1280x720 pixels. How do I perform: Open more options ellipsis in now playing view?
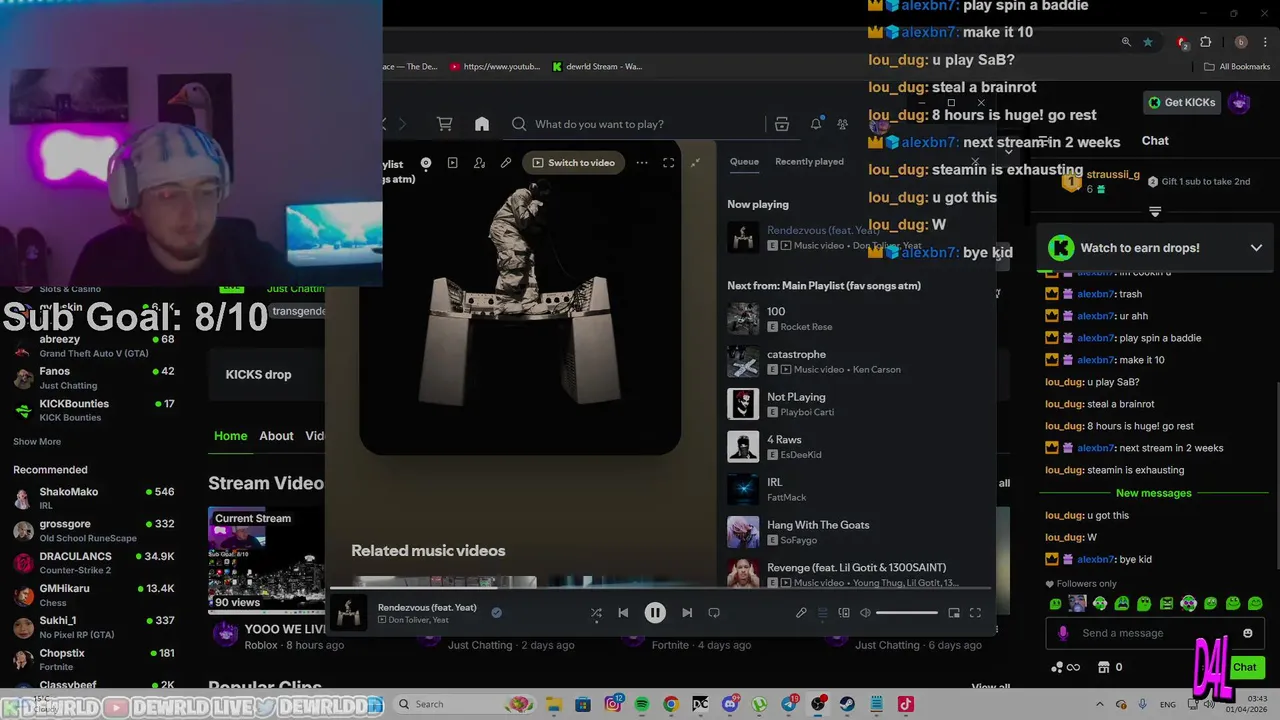(642, 163)
